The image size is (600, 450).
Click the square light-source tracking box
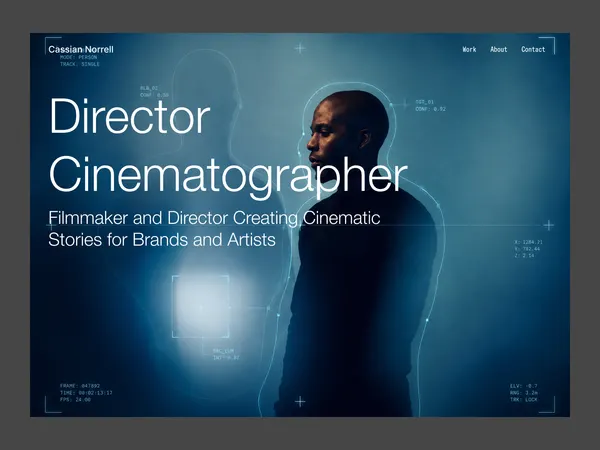[x=201, y=307]
